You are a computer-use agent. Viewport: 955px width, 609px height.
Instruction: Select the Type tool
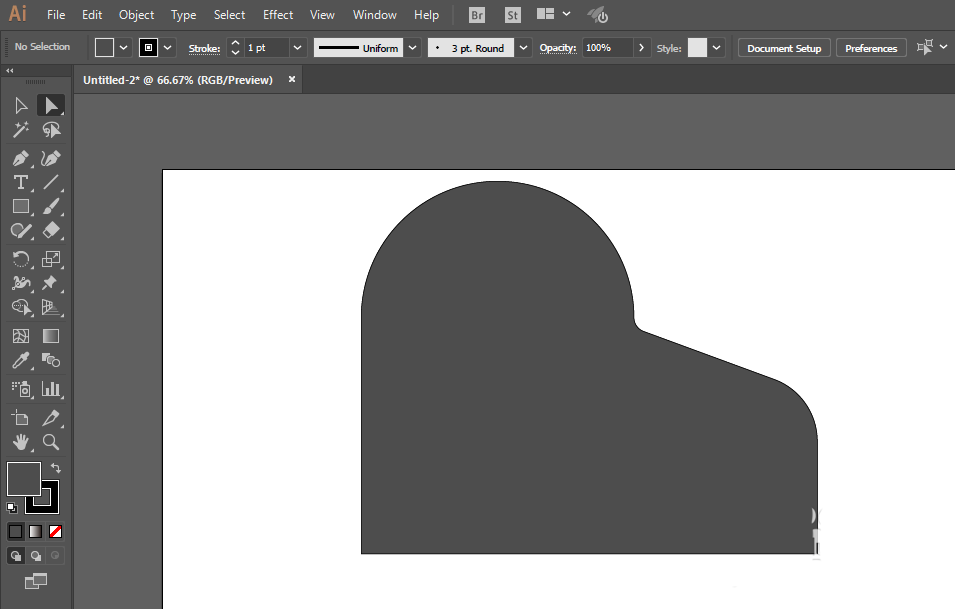(x=20, y=182)
